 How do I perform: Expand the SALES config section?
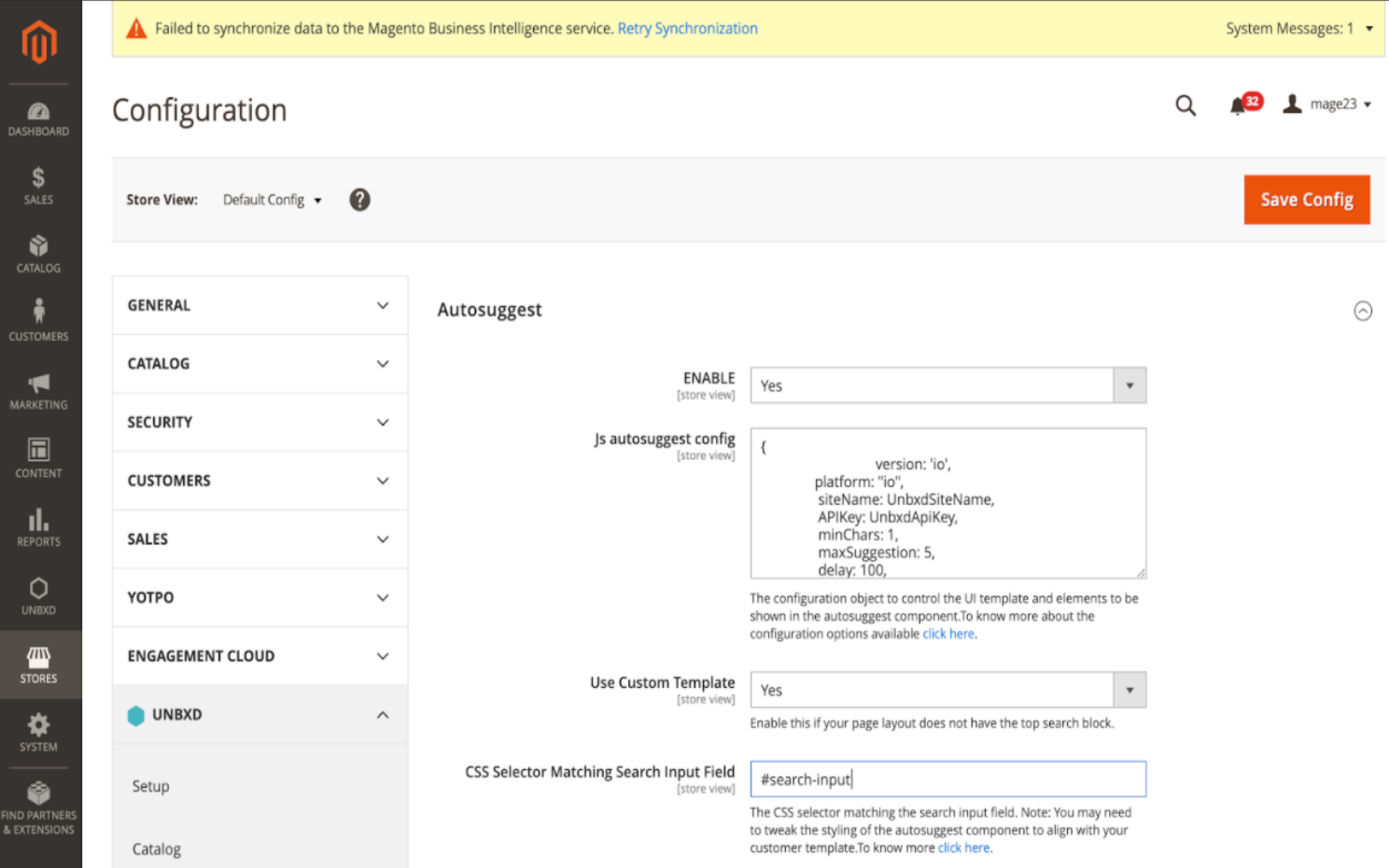click(260, 539)
